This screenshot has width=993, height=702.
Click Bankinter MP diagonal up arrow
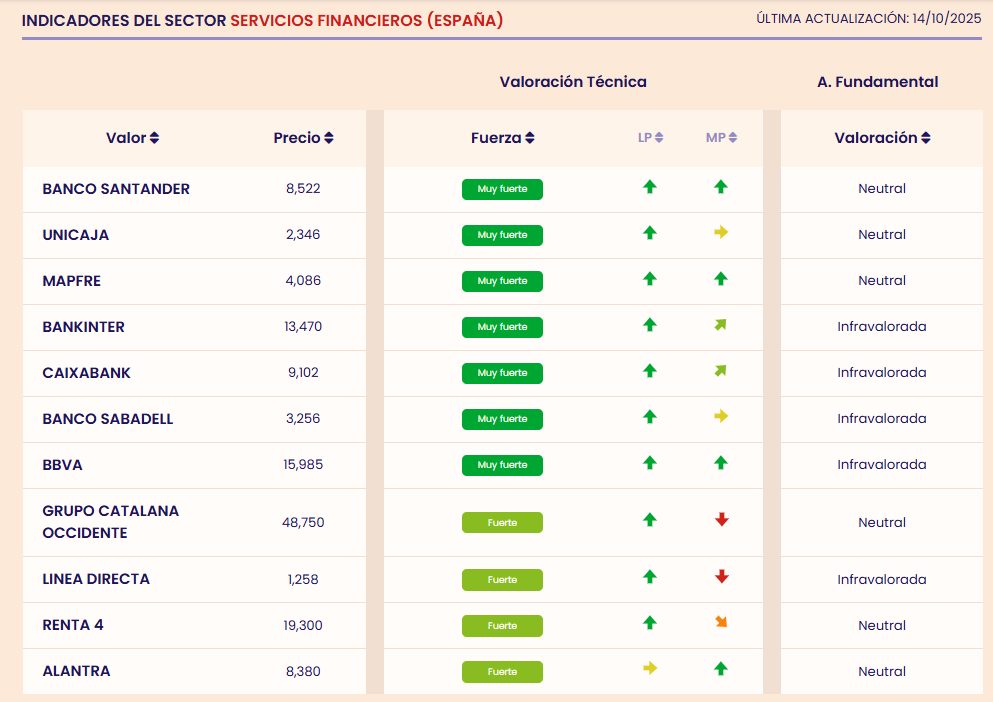point(721,325)
